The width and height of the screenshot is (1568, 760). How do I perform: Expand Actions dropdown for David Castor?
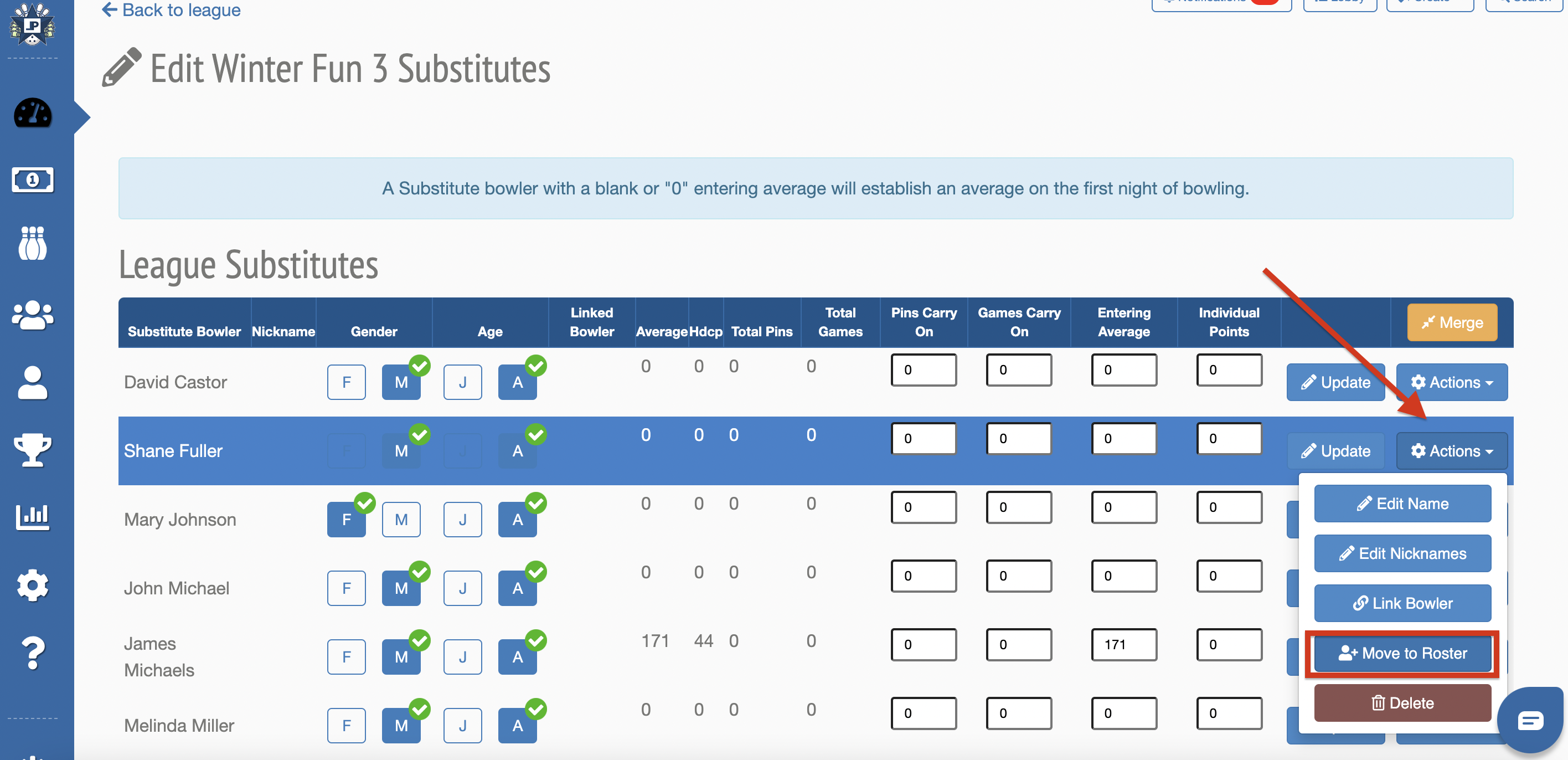tap(1451, 382)
